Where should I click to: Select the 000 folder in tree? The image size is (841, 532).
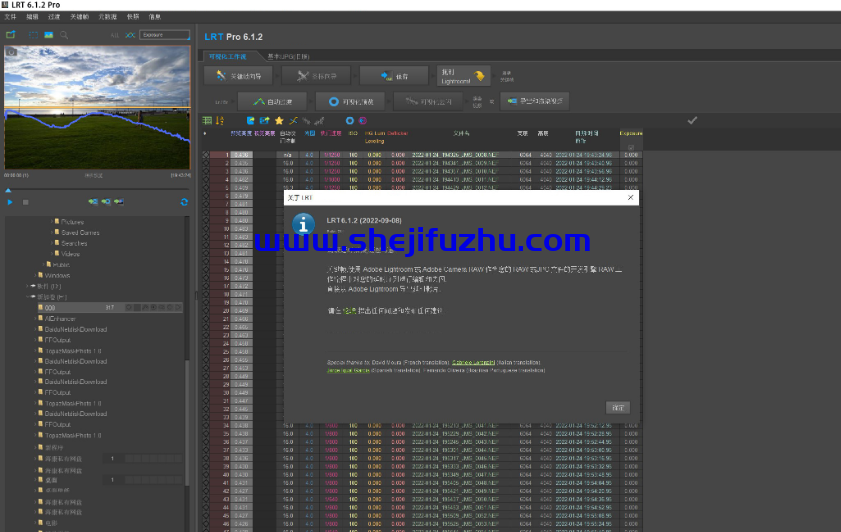click(x=109, y=308)
